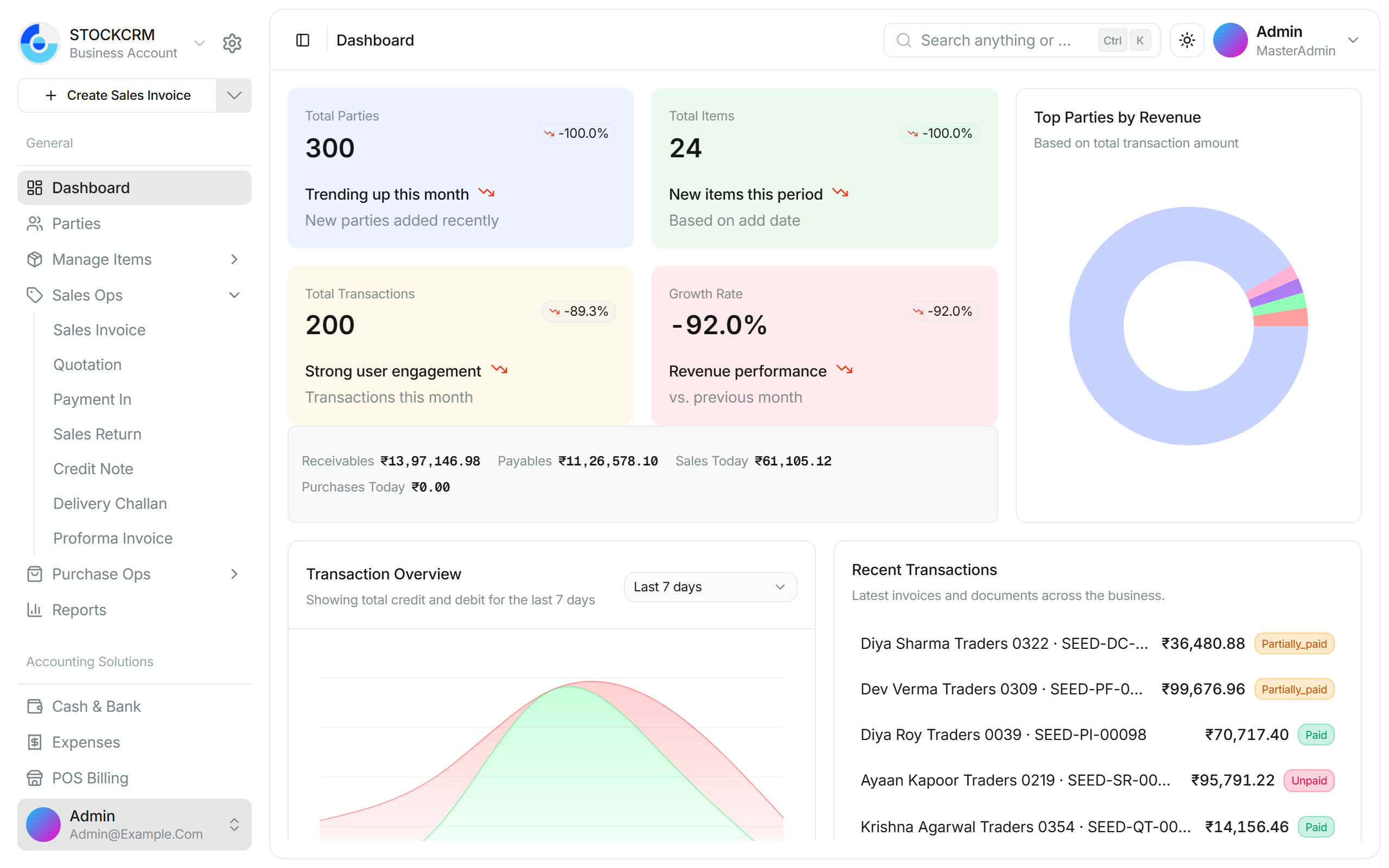Click POS Billing store icon

pyautogui.click(x=35, y=778)
